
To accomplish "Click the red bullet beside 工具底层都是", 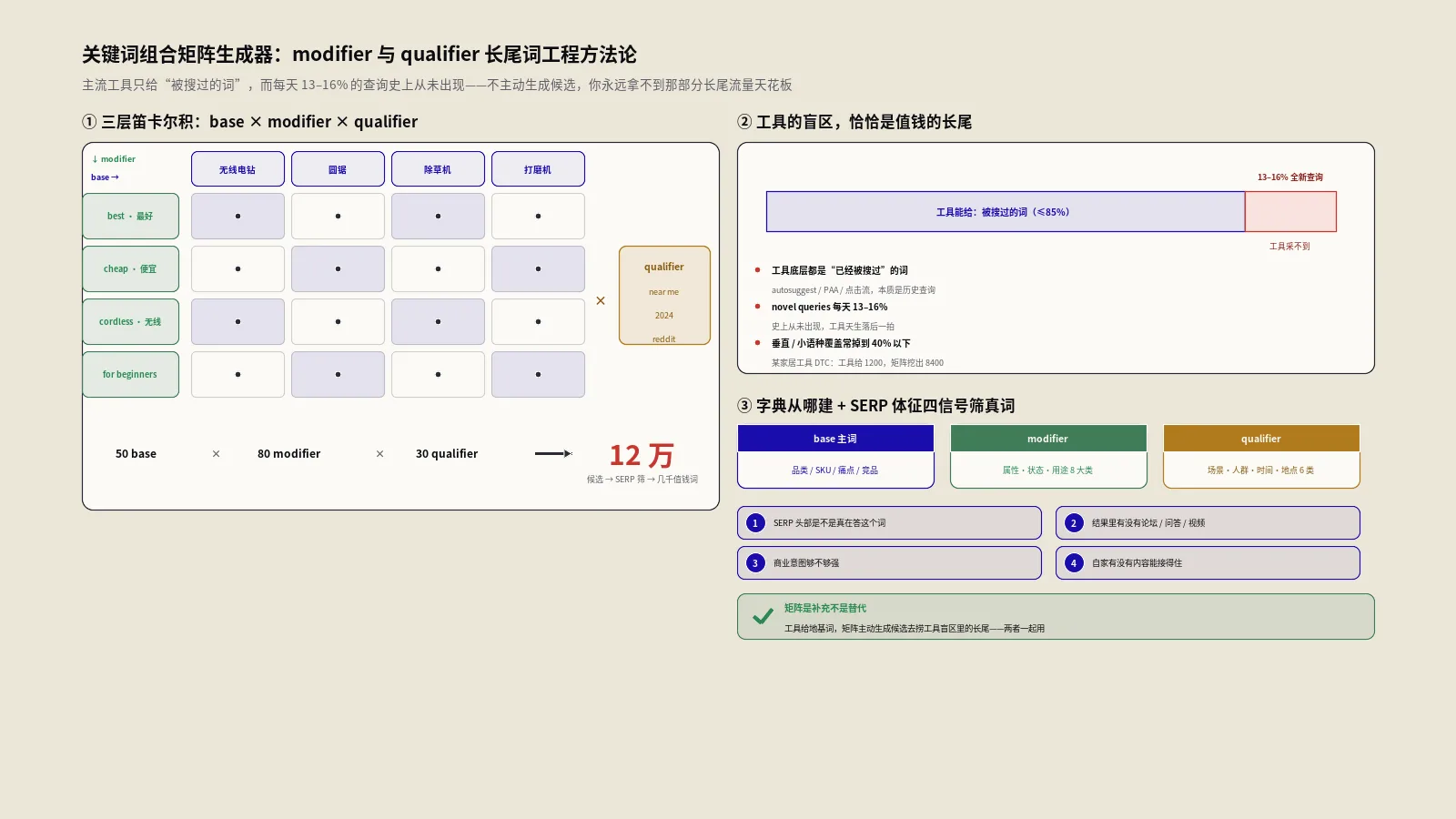I will click(x=757, y=269).
